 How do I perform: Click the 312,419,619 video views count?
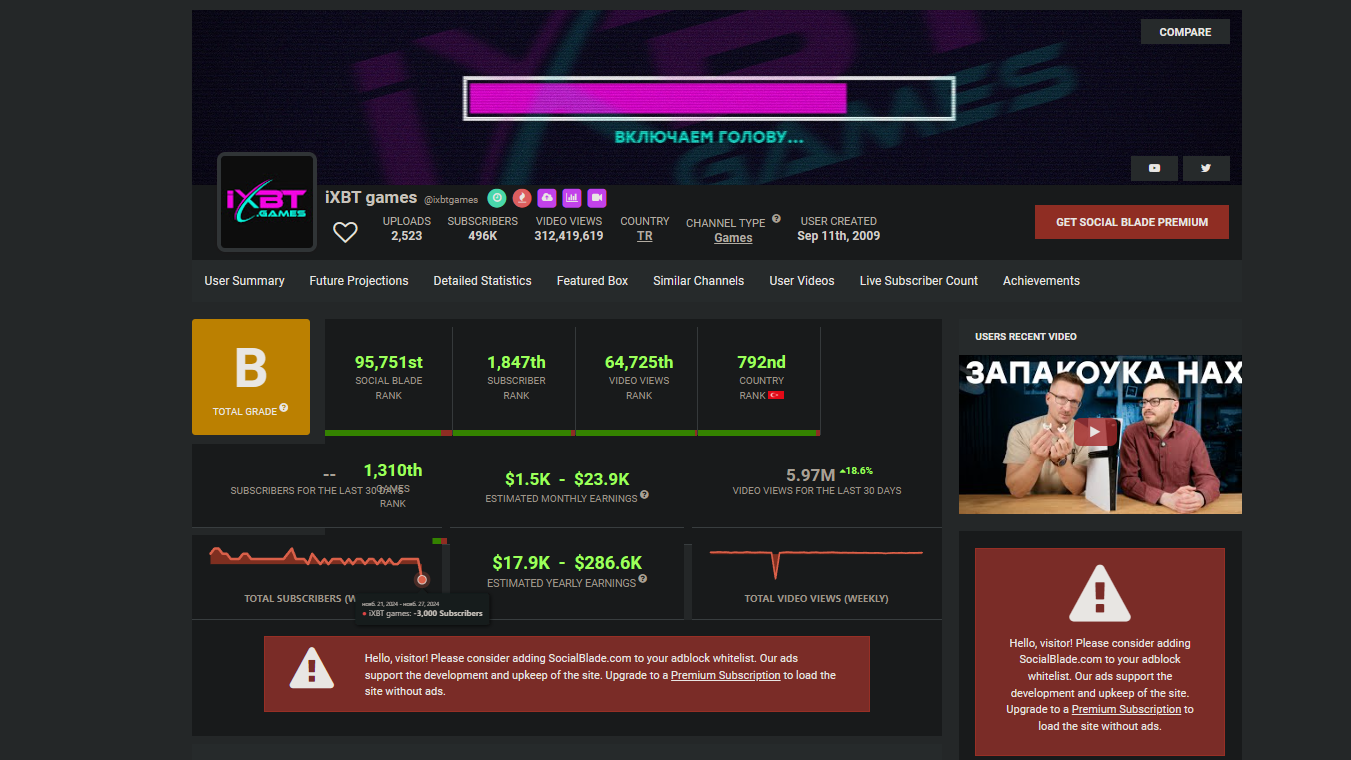[569, 236]
